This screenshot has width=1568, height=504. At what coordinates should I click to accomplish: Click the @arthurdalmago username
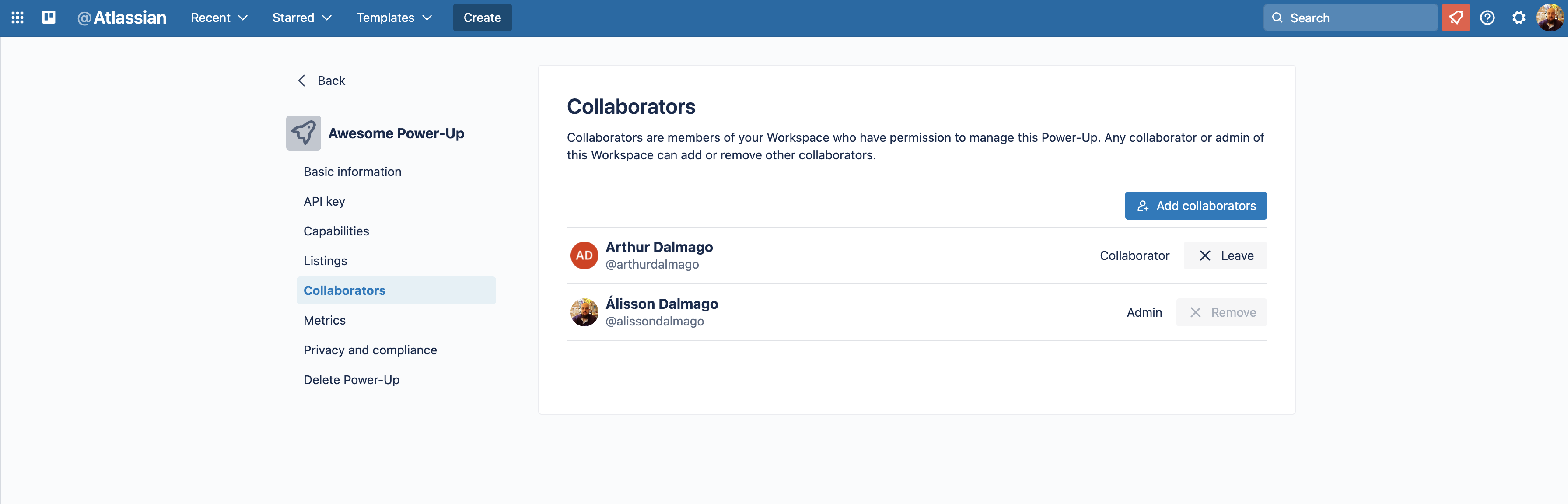tap(652, 265)
